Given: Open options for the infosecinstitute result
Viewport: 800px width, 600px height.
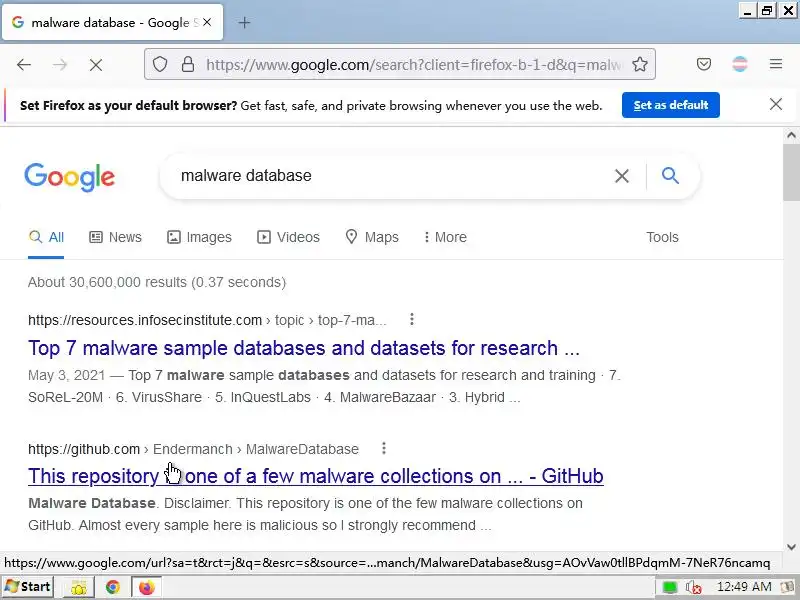Looking at the screenshot, I should point(412,319).
